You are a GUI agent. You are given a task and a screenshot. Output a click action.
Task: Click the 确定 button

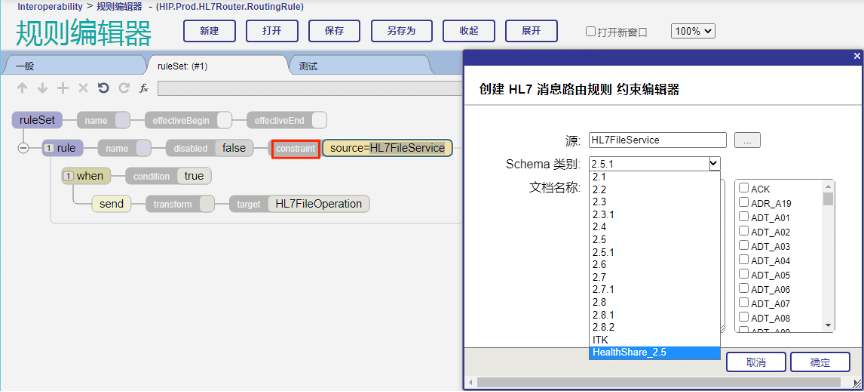(820, 362)
